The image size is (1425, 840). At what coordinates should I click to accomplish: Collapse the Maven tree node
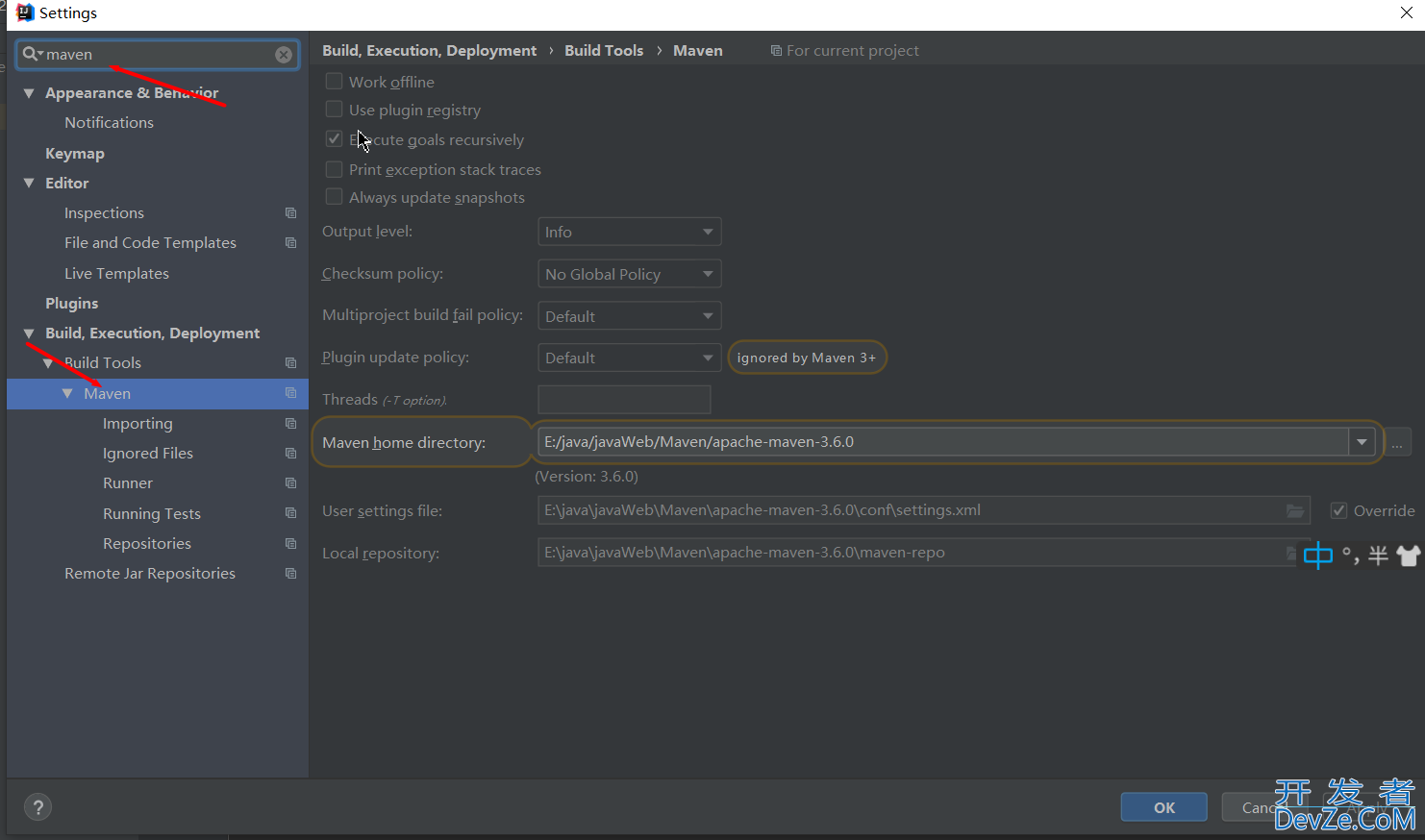pyautogui.click(x=67, y=393)
